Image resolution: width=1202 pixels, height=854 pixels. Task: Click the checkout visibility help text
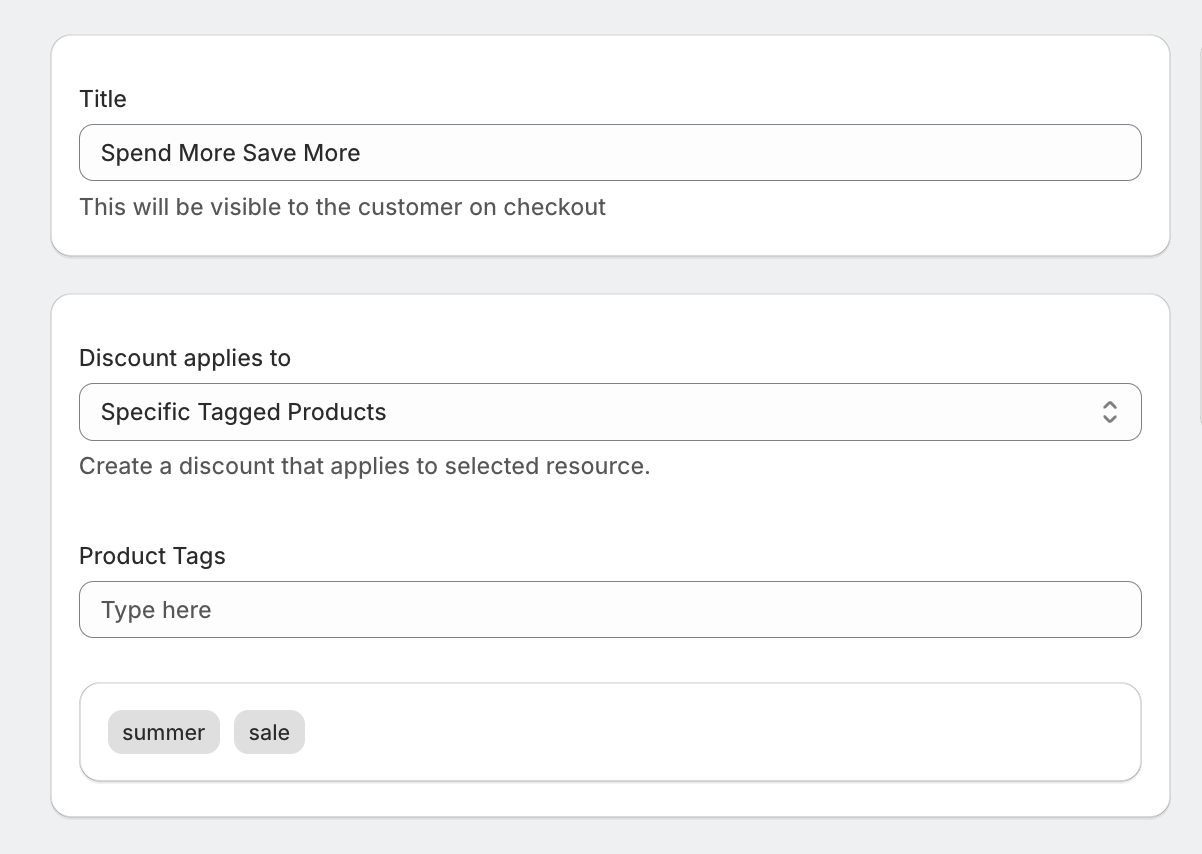pyautogui.click(x=342, y=207)
